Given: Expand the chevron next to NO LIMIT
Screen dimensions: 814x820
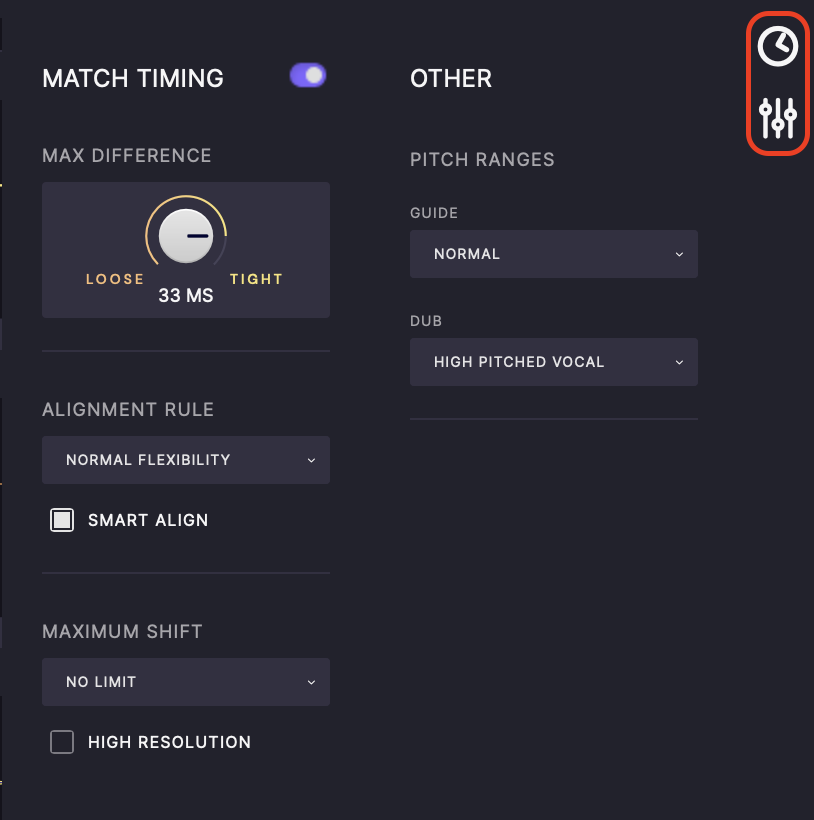Looking at the screenshot, I should pos(311,682).
